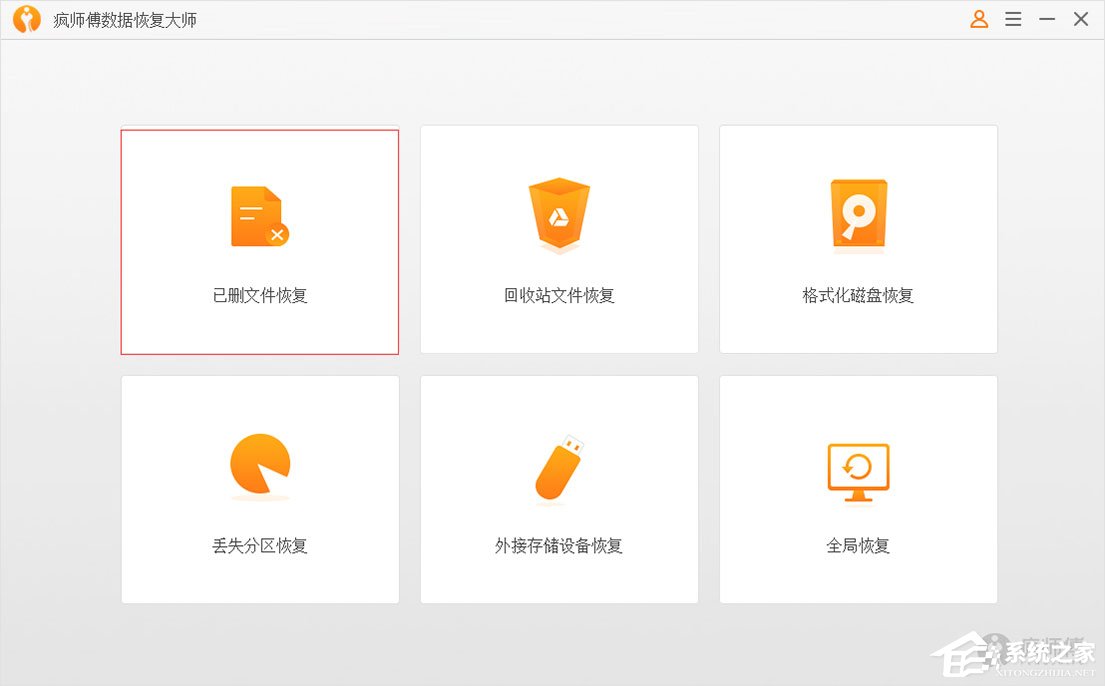Enter 全局恢复 mode

pos(857,490)
